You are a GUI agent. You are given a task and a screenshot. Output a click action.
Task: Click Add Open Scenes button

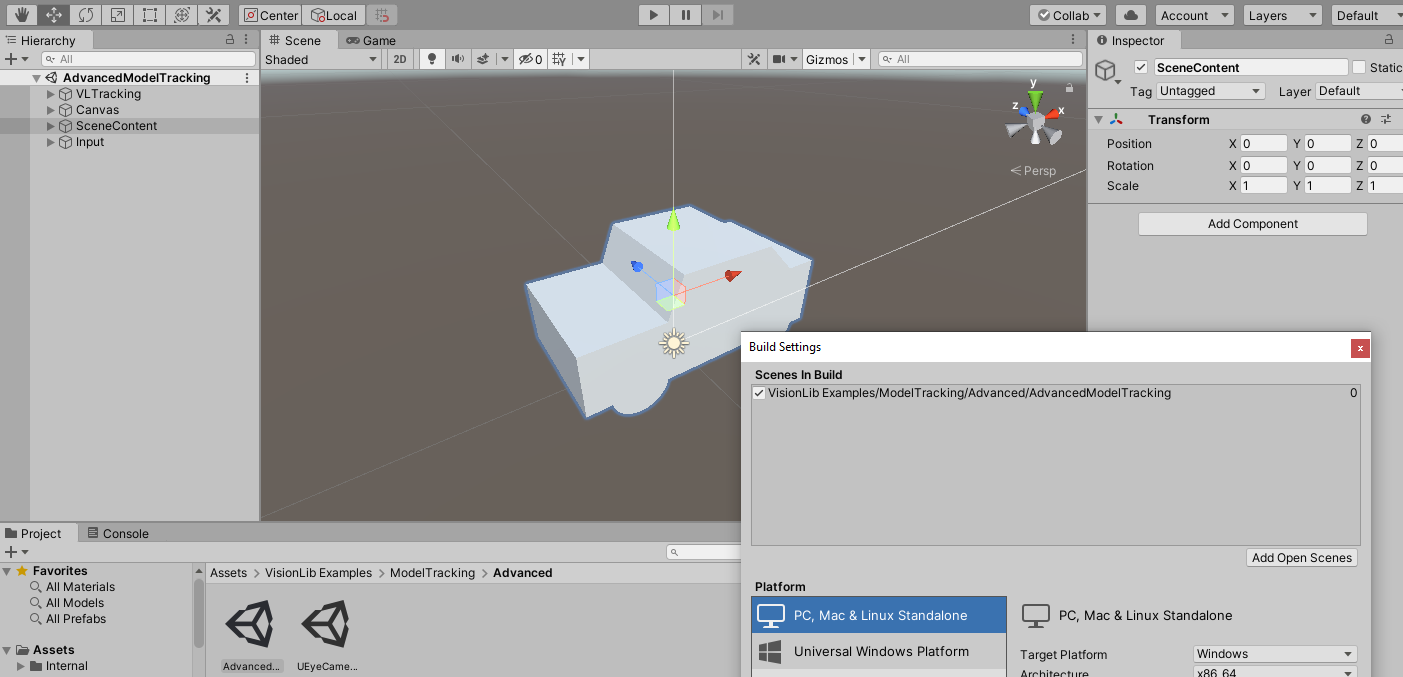[1302, 558]
